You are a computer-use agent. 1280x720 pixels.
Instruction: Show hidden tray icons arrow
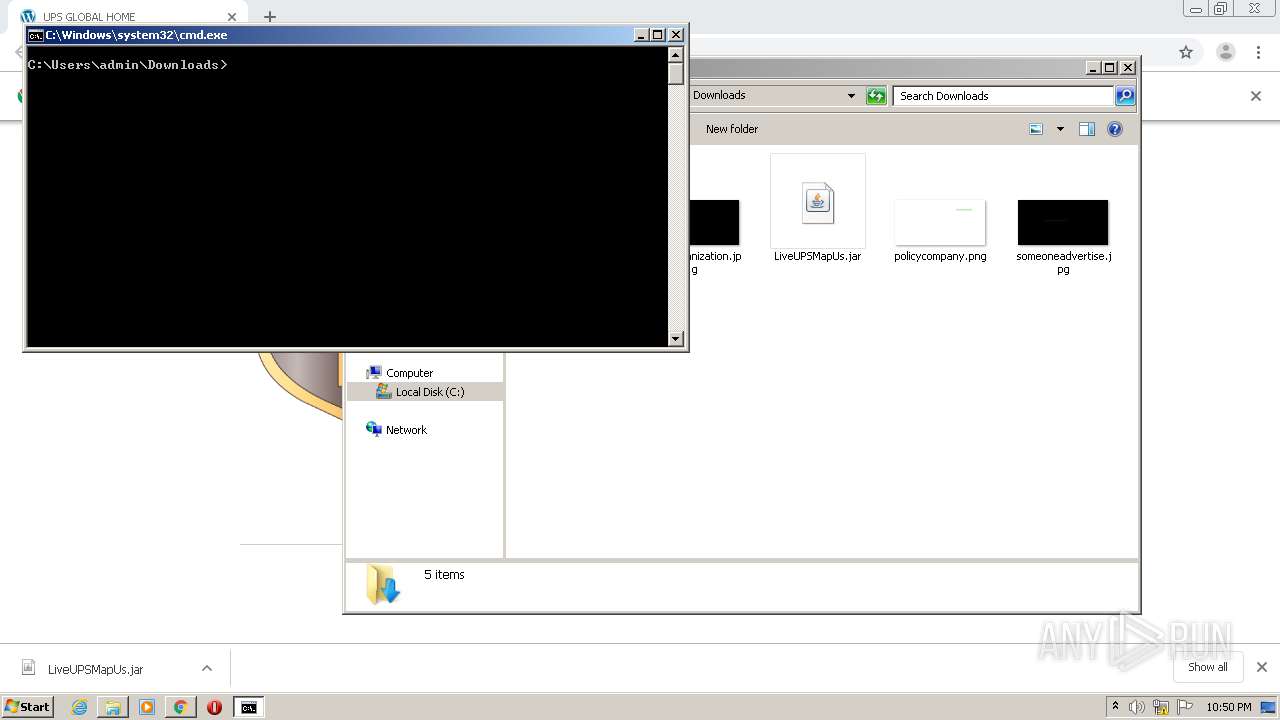click(x=1115, y=706)
